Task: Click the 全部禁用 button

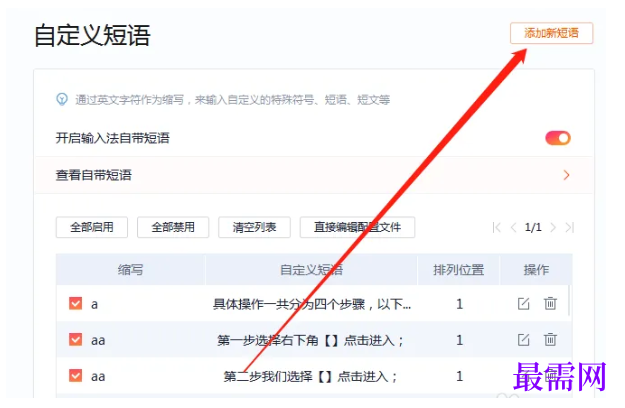Action: point(173,227)
